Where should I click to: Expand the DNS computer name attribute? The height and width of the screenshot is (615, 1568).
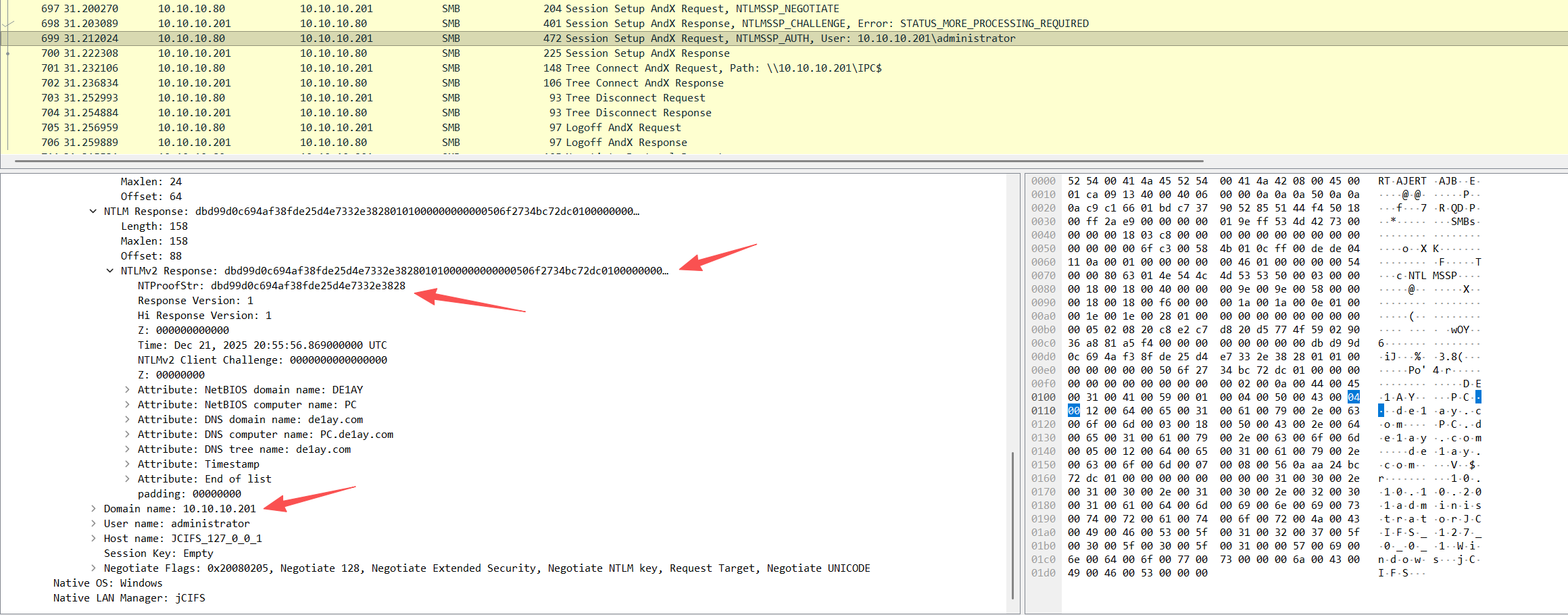pos(127,435)
